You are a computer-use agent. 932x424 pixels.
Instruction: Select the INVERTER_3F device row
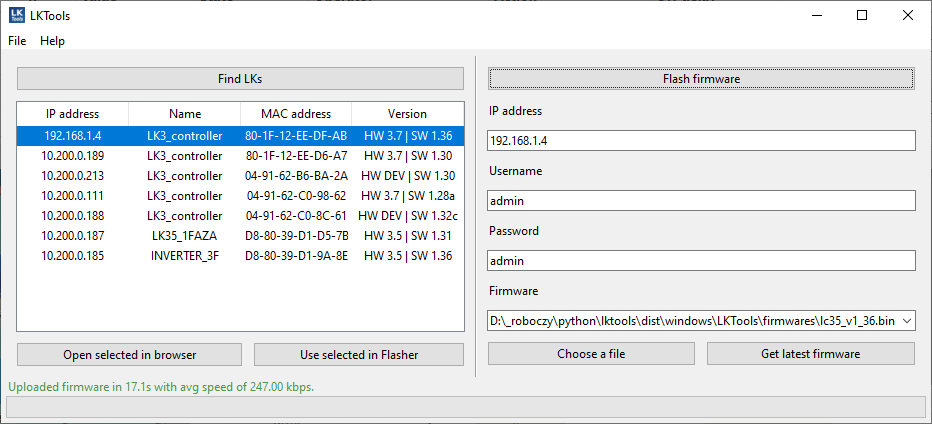tap(240, 256)
